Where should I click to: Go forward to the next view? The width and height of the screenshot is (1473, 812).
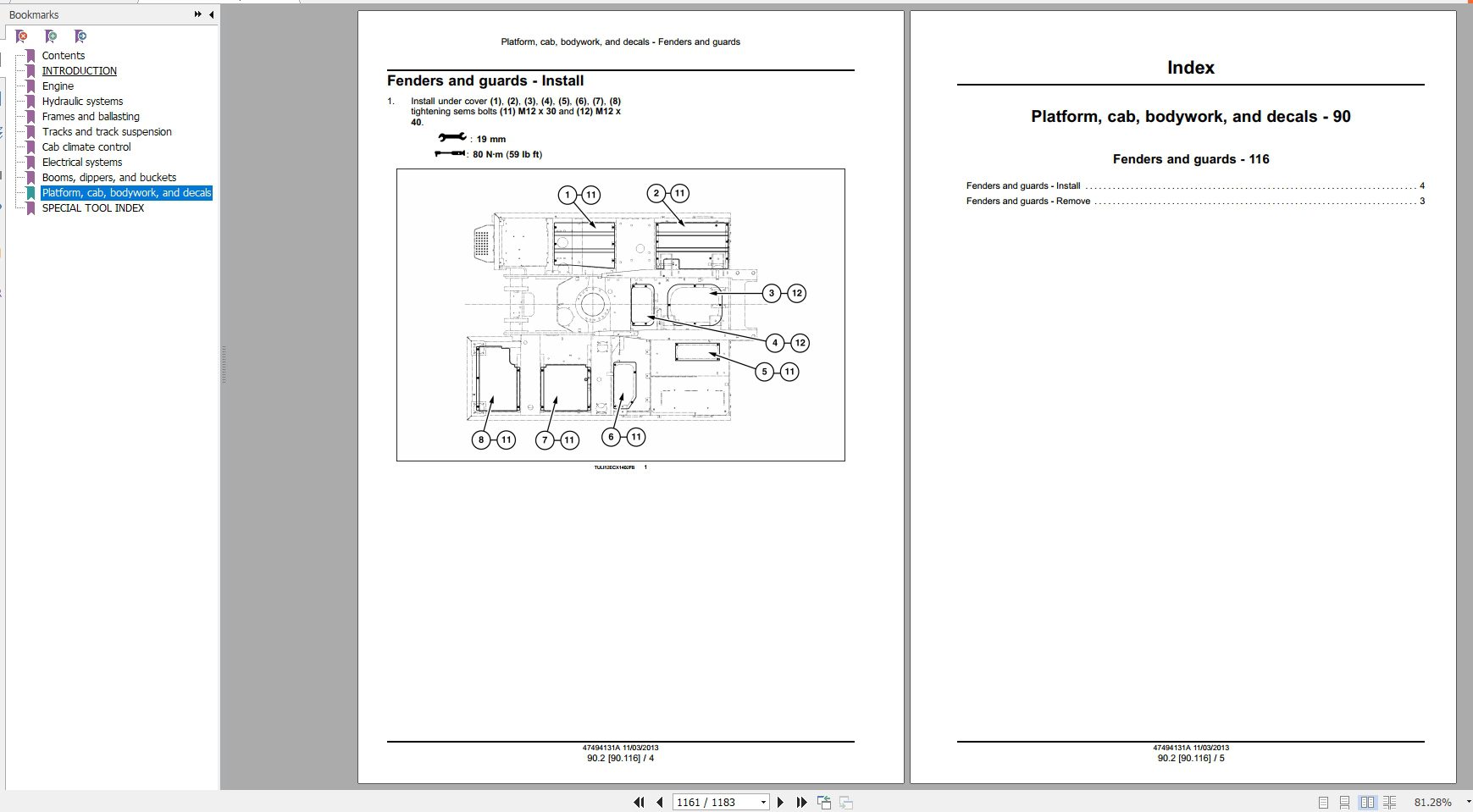click(845, 802)
